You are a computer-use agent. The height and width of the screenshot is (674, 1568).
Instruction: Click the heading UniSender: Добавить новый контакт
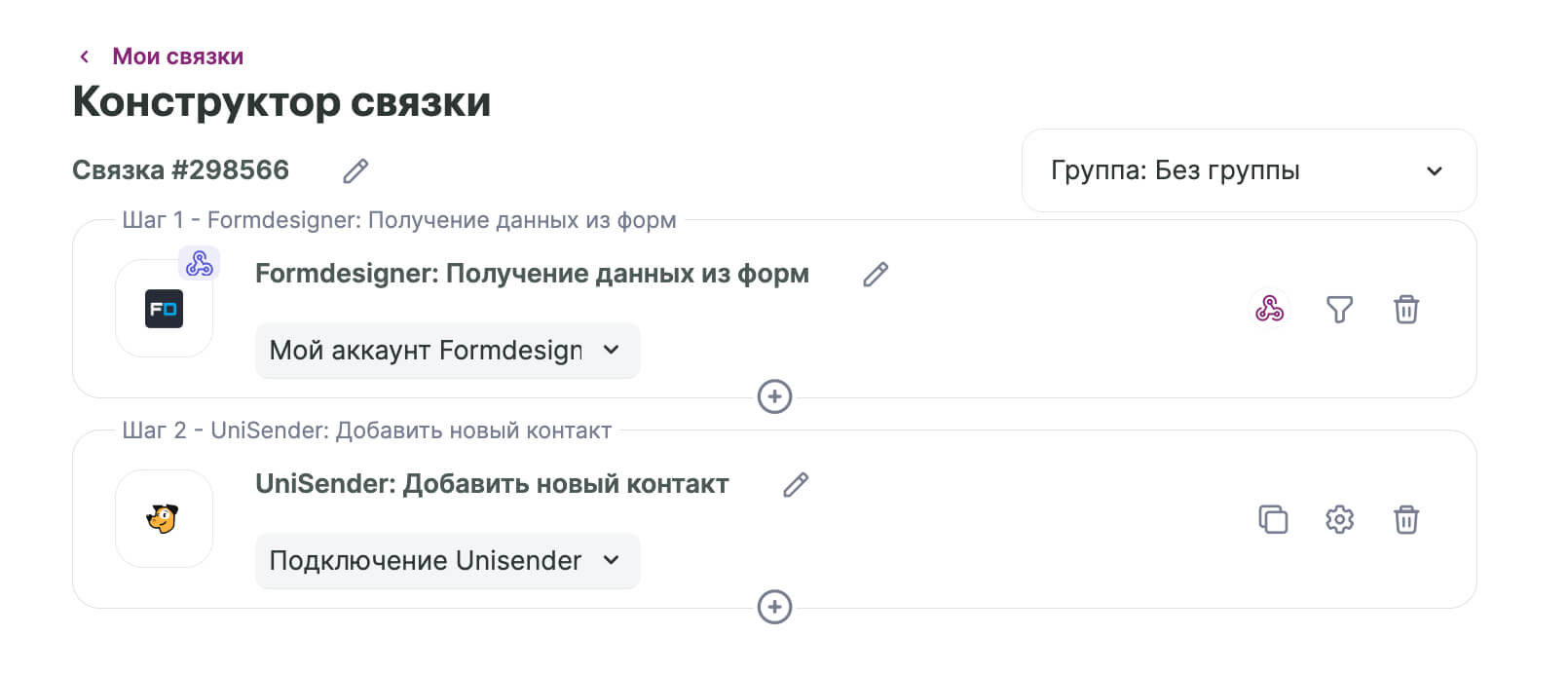click(x=492, y=484)
